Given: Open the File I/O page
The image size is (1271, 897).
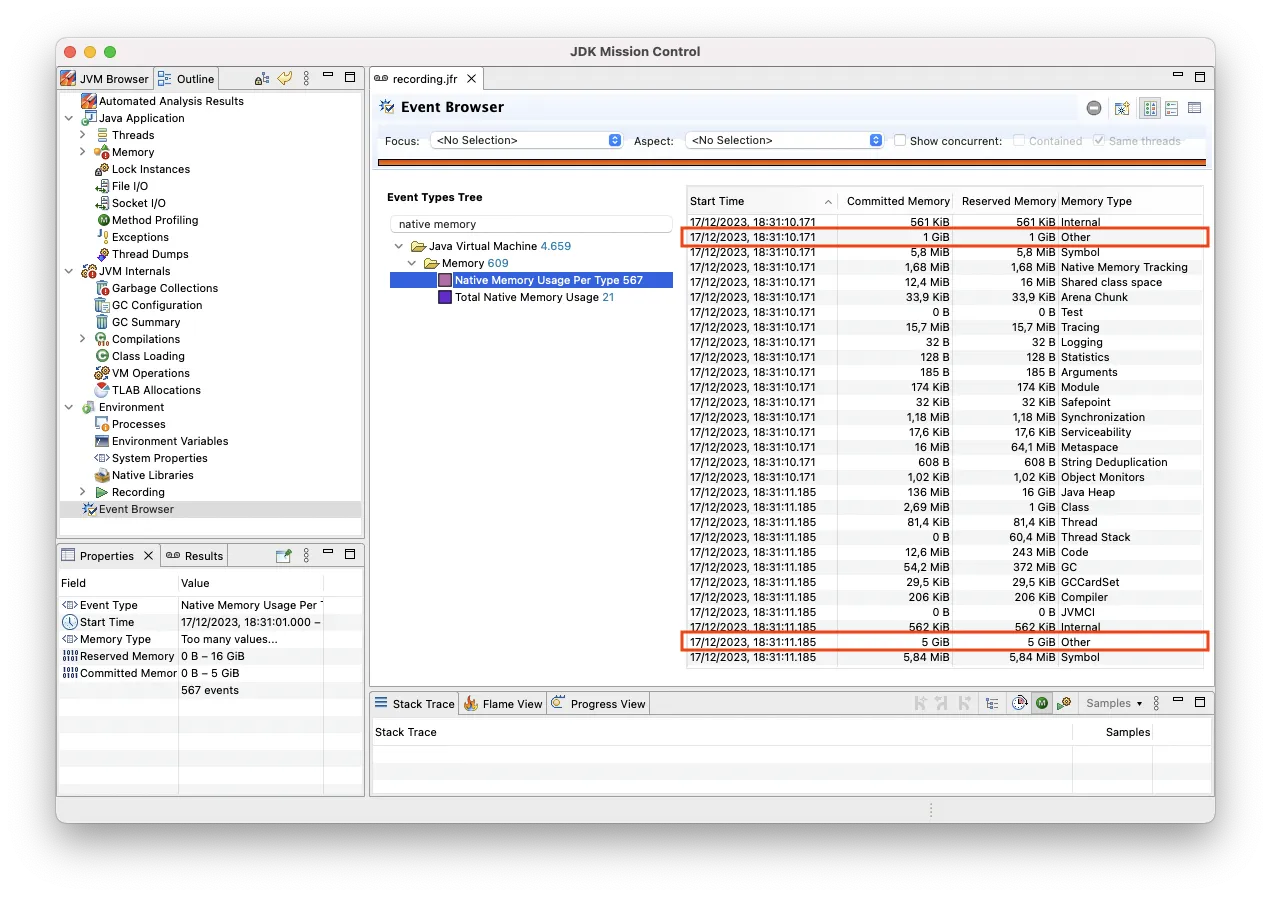Looking at the screenshot, I should pyautogui.click(x=129, y=186).
